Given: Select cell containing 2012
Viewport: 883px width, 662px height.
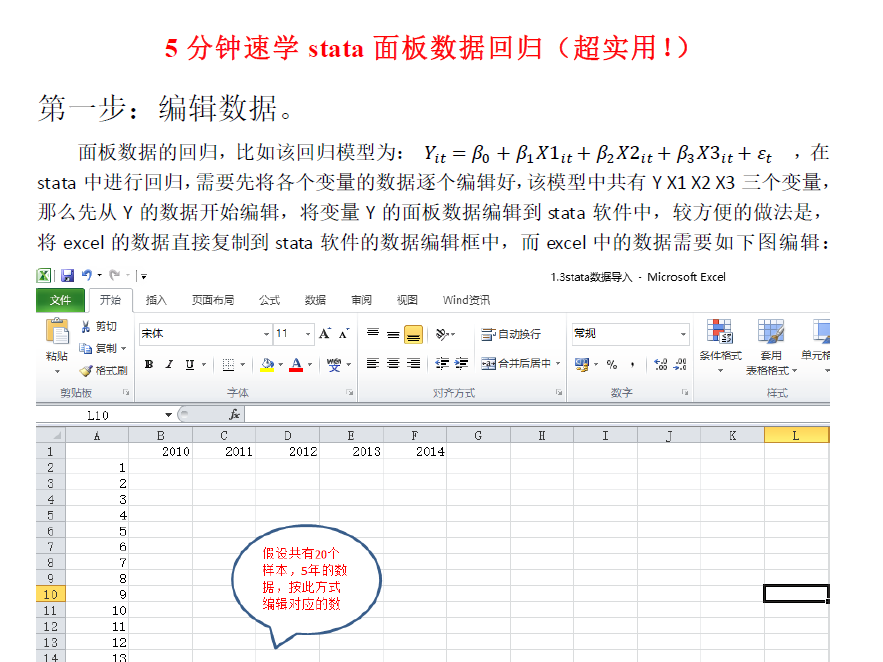Looking at the screenshot, I should click(288, 451).
